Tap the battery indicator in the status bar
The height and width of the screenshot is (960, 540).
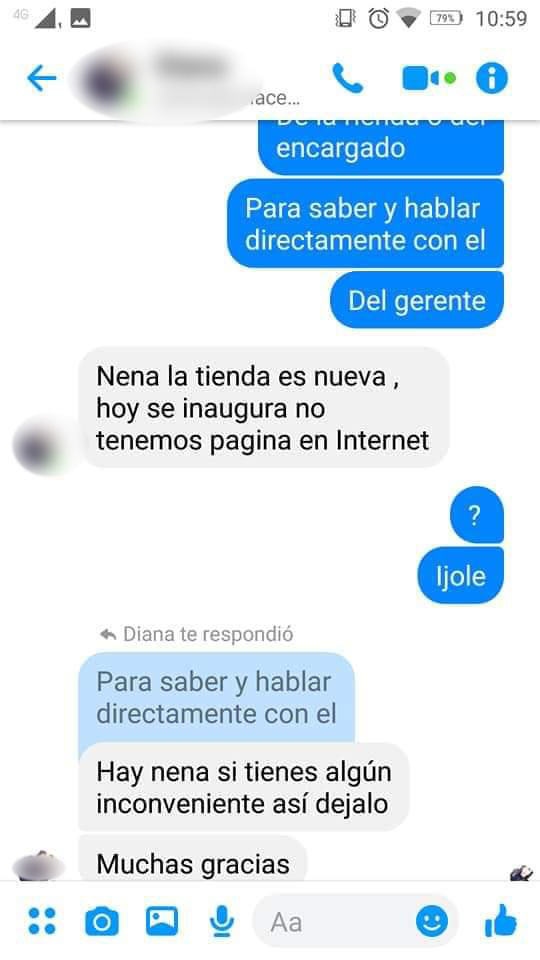pos(446,18)
